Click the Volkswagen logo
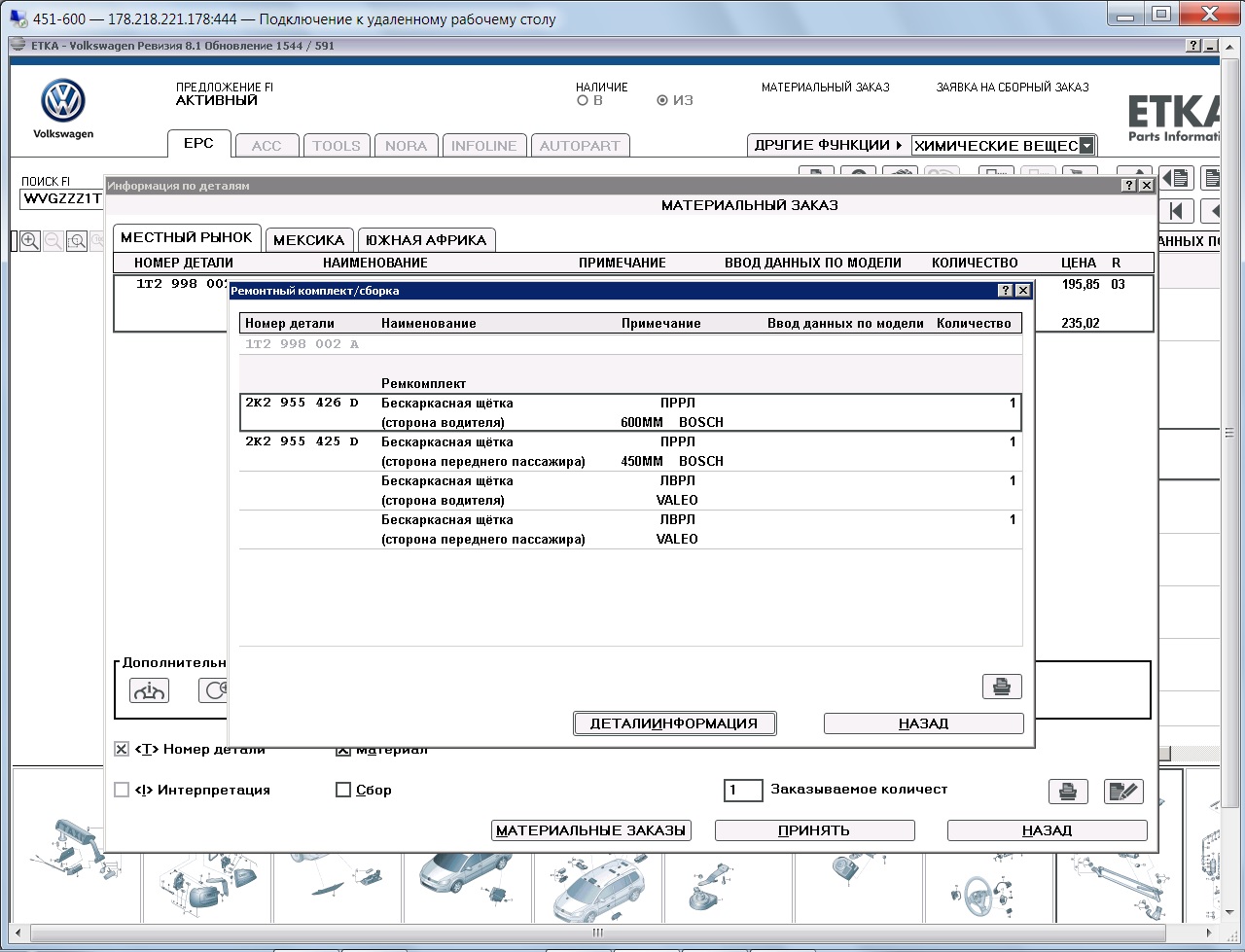This screenshot has height=952, width=1245. pyautogui.click(x=63, y=101)
